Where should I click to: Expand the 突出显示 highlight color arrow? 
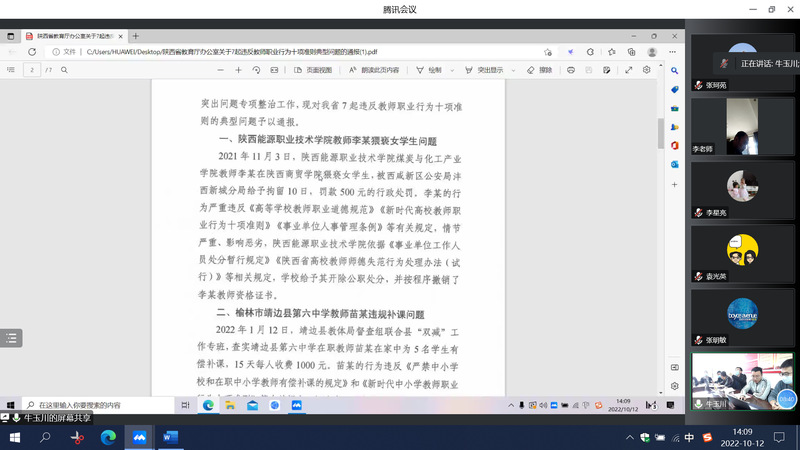[513, 70]
